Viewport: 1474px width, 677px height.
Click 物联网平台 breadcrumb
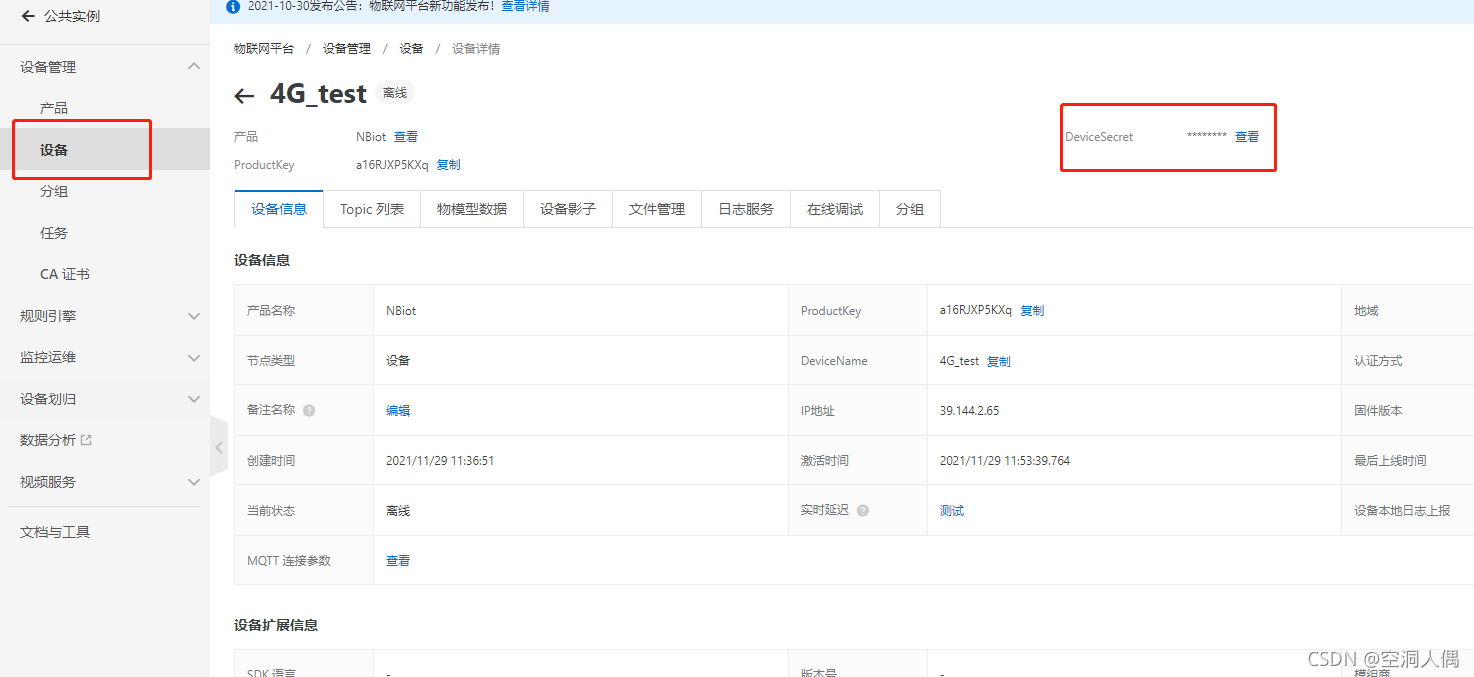point(264,48)
